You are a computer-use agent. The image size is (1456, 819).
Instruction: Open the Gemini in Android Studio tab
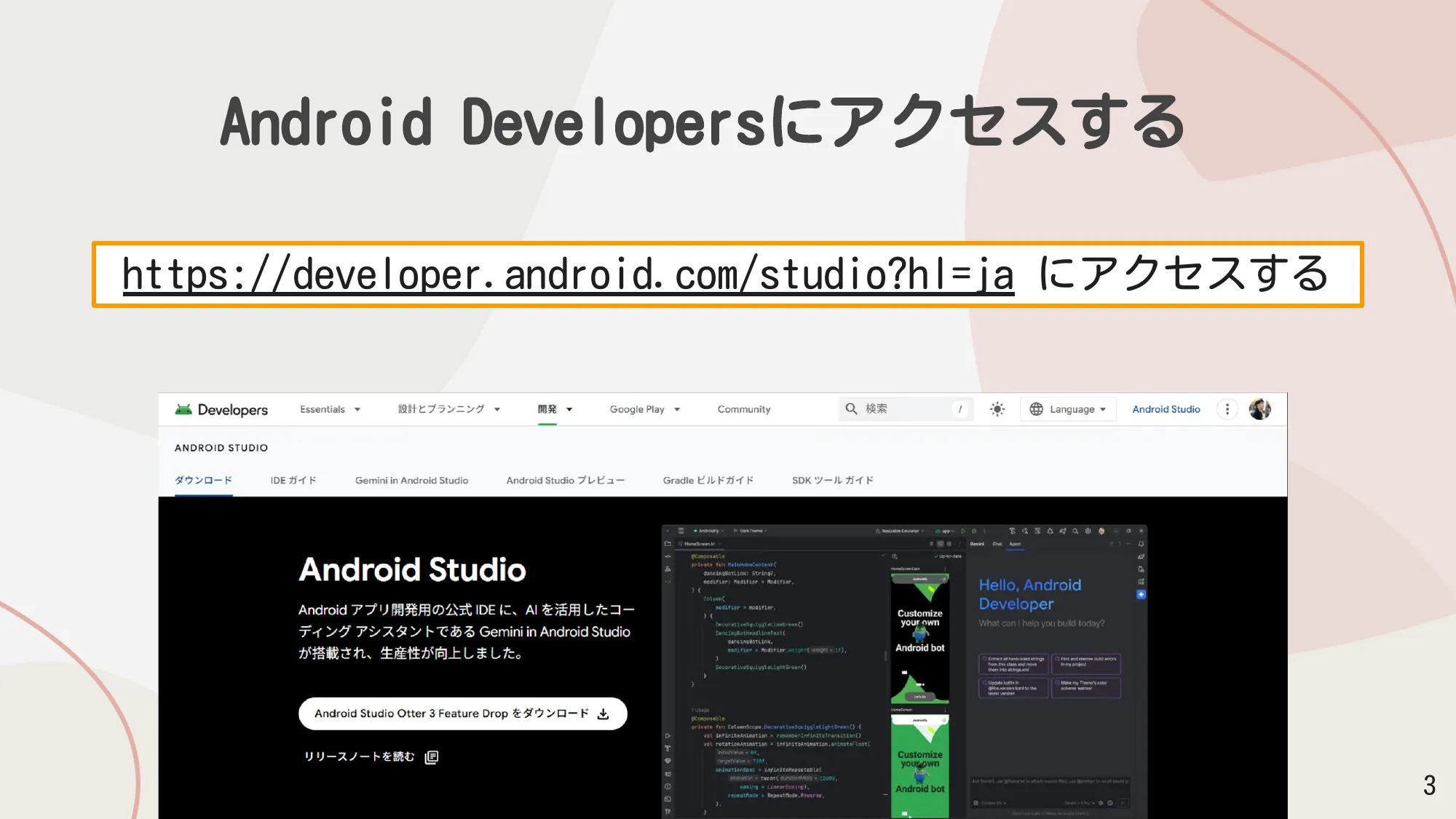pos(411,480)
